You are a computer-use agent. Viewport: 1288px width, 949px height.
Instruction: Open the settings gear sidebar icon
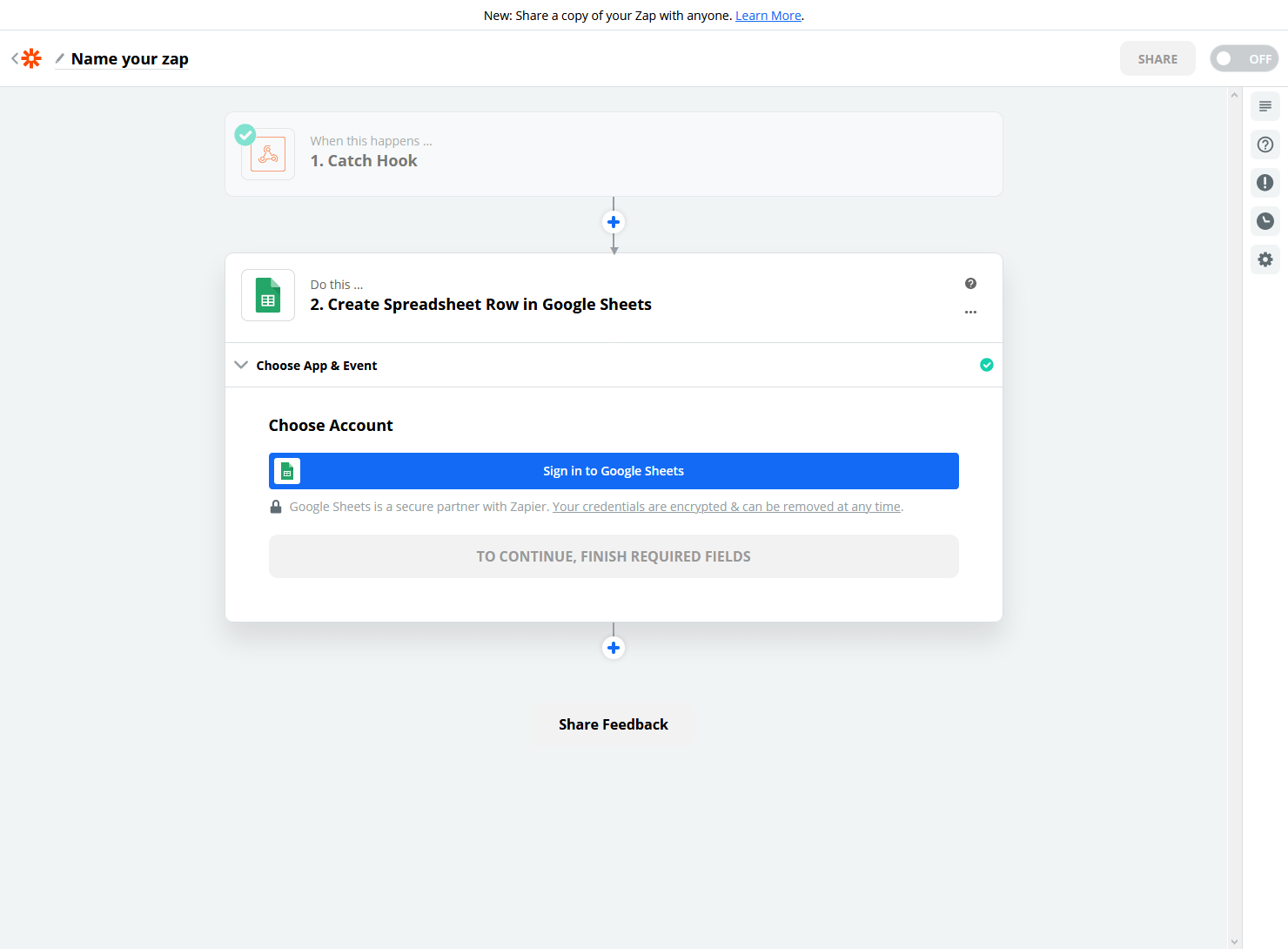coord(1265,259)
